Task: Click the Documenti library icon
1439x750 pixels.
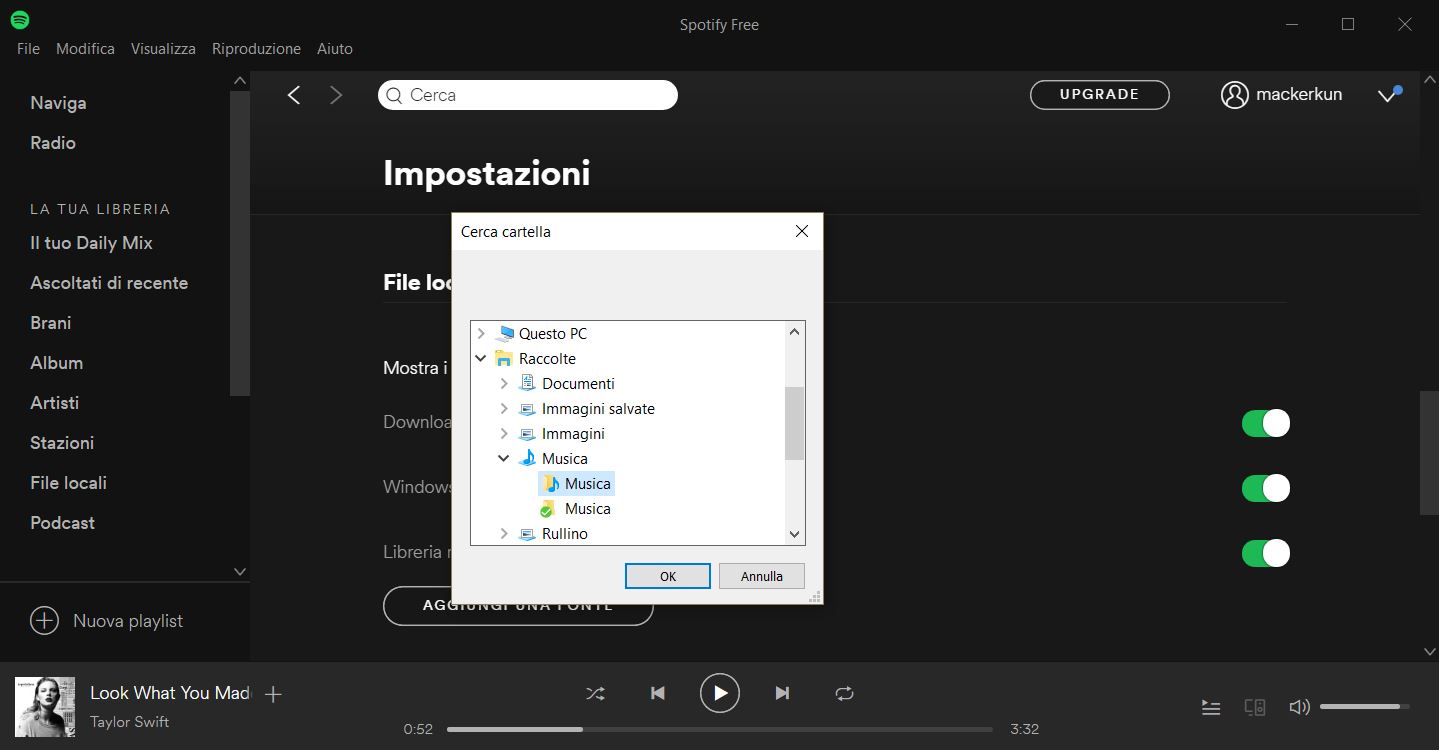Action: [x=528, y=384]
